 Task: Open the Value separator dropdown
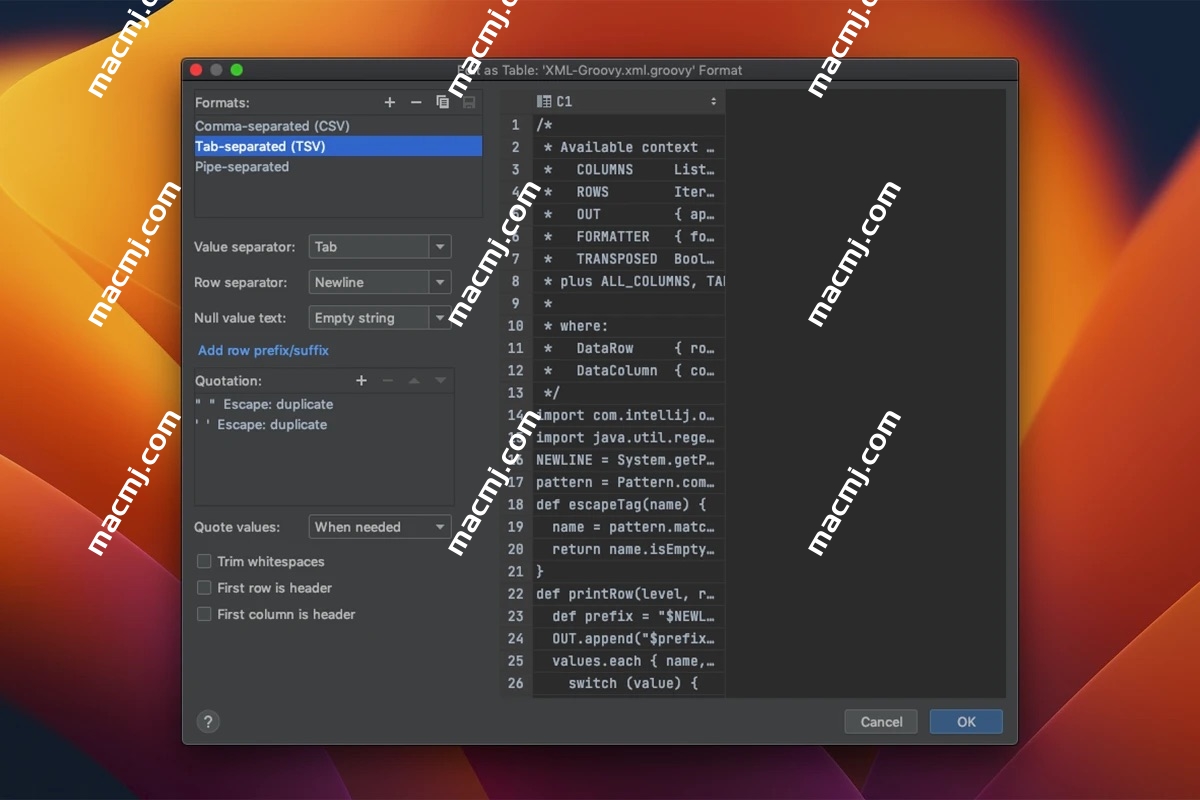tap(441, 246)
